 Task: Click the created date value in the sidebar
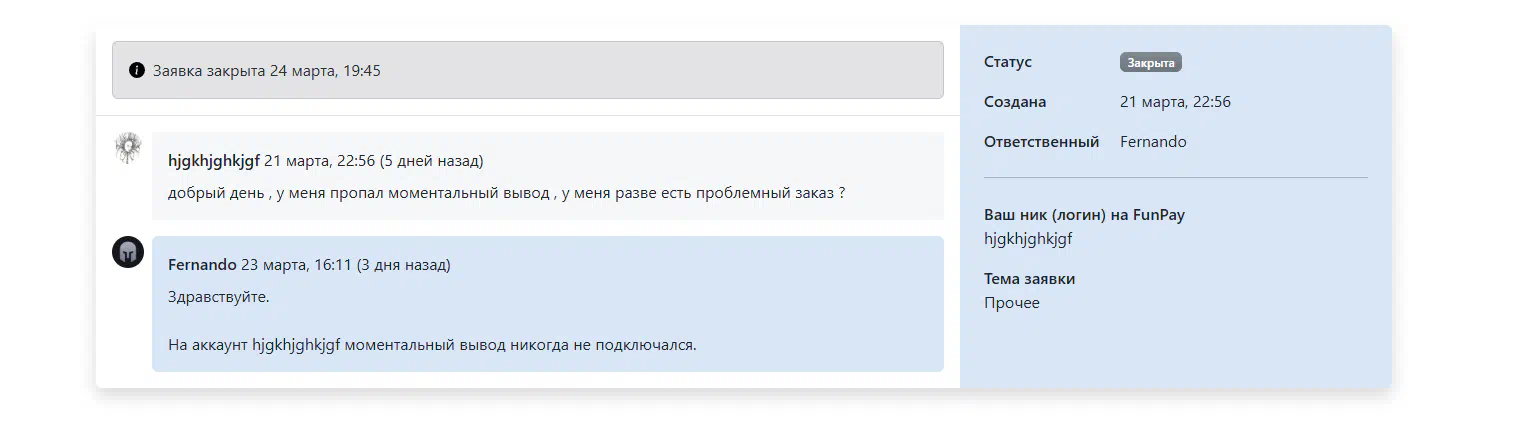click(x=1175, y=102)
